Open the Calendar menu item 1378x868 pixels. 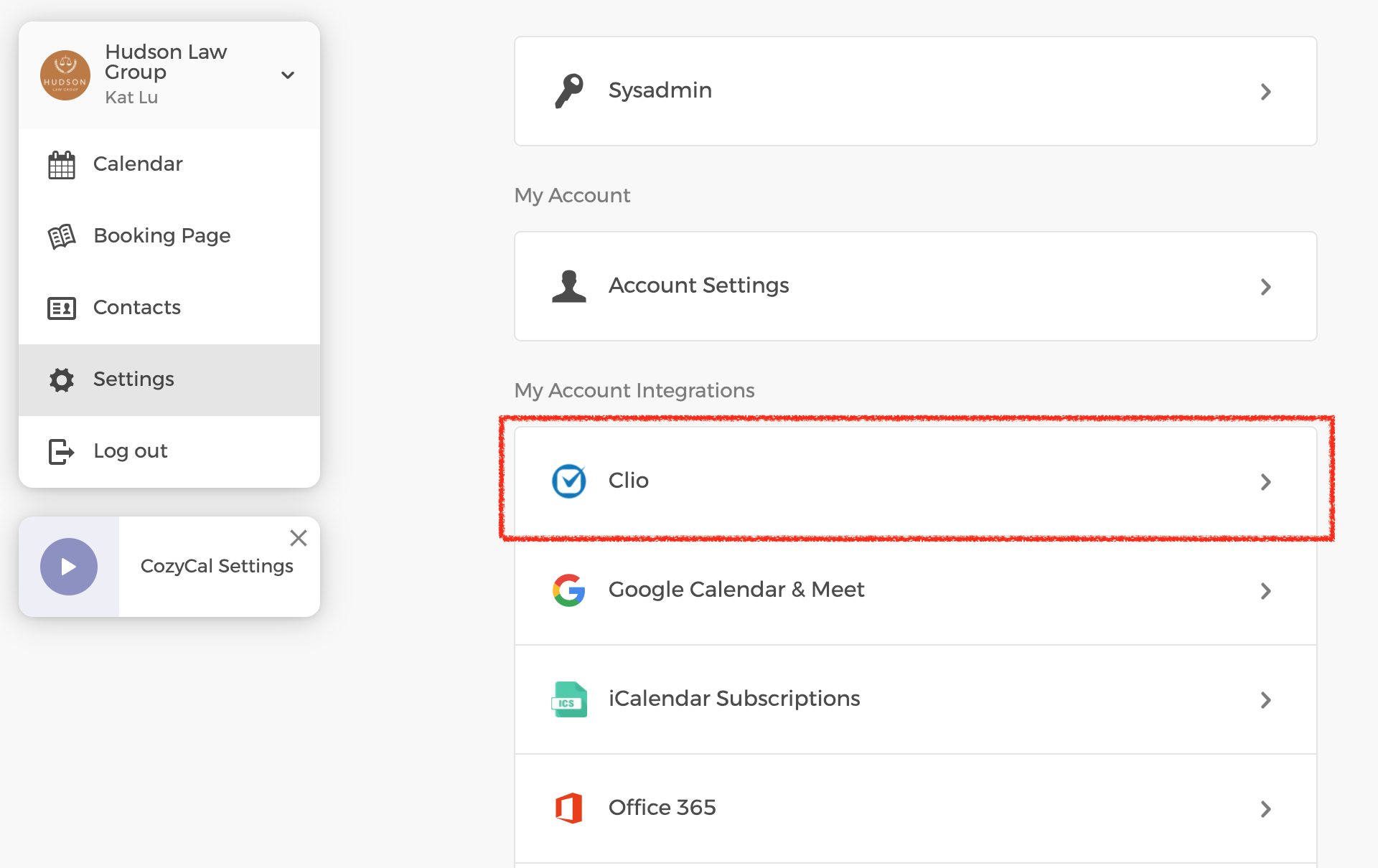point(169,165)
